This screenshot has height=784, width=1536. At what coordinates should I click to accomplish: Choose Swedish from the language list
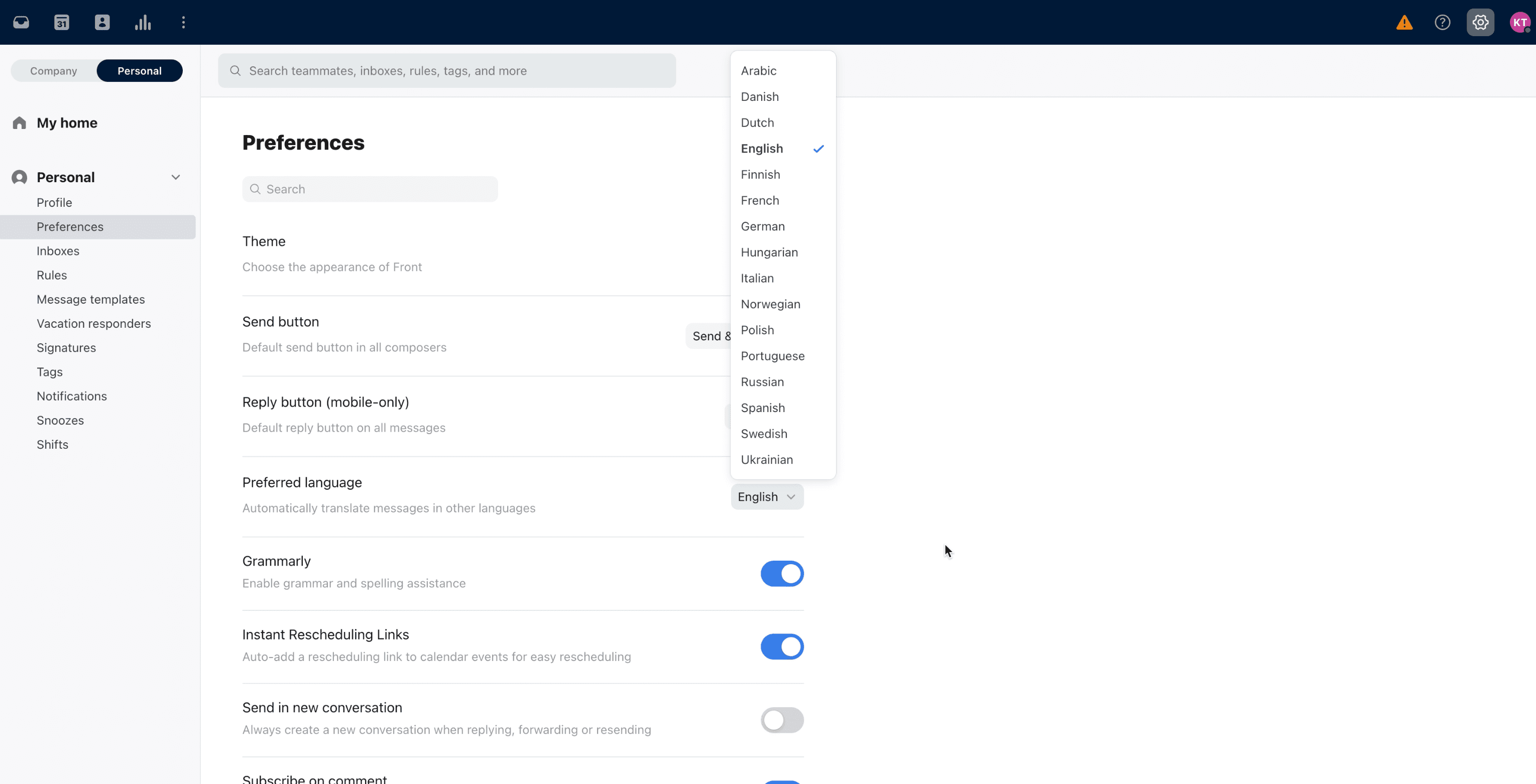point(782,434)
